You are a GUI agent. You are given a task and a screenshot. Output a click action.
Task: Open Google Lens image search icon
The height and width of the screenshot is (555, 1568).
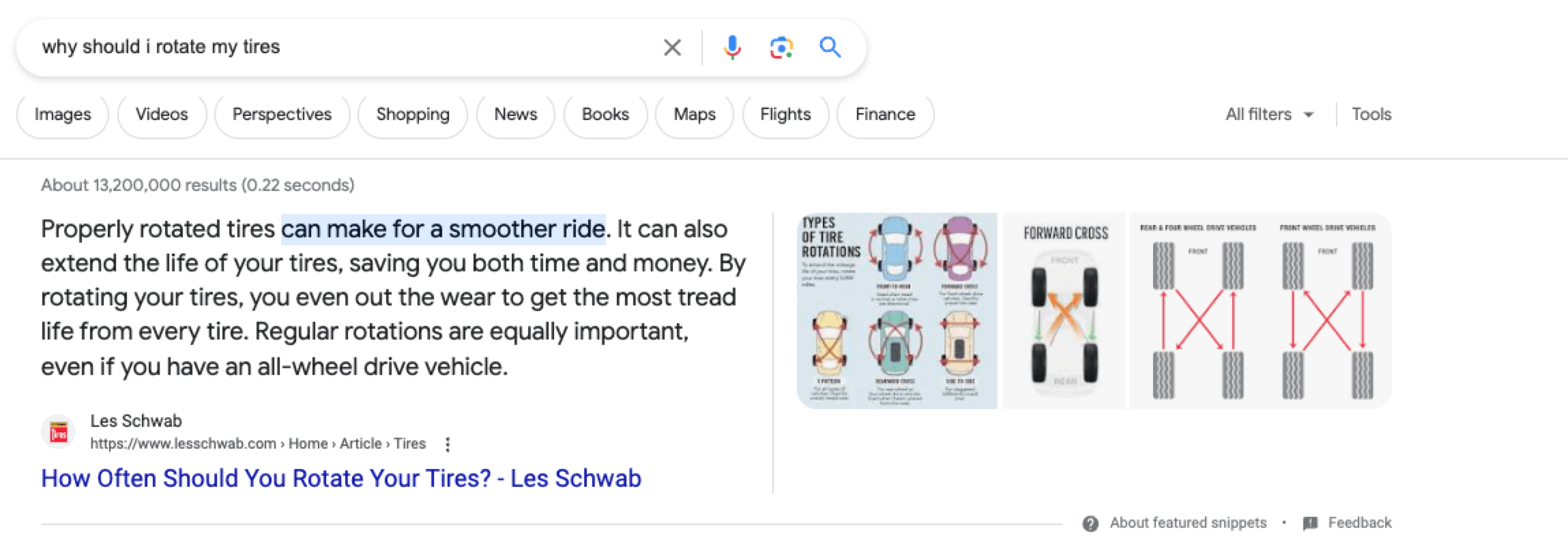(781, 47)
